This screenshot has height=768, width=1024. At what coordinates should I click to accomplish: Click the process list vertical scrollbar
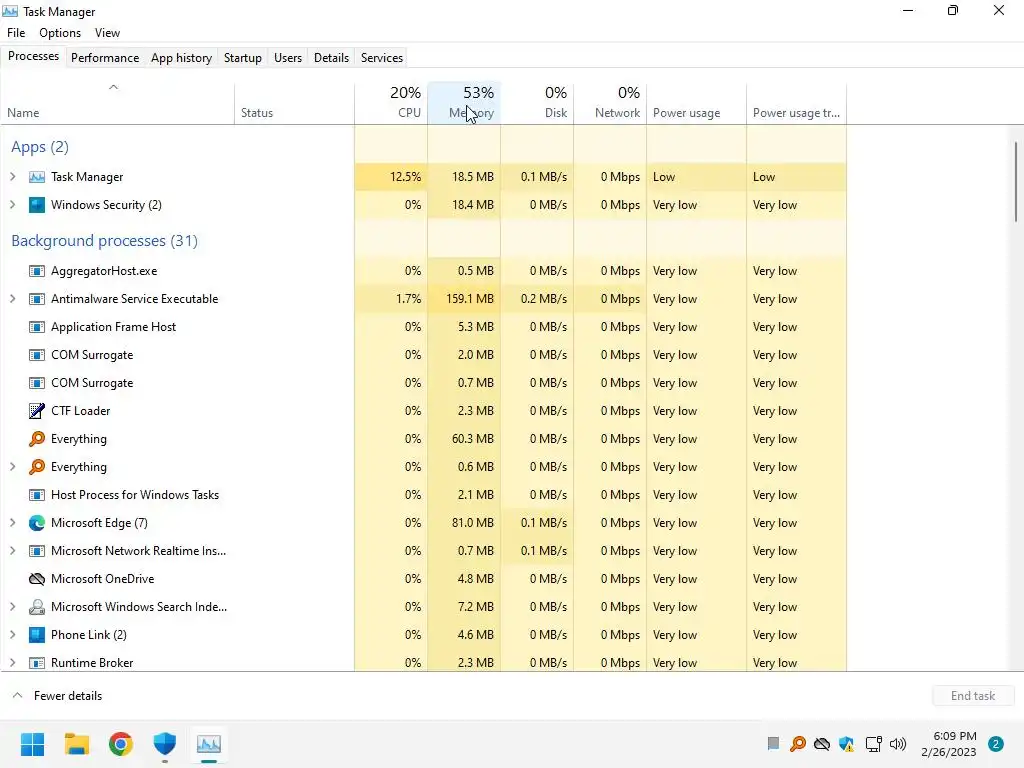(x=1016, y=182)
